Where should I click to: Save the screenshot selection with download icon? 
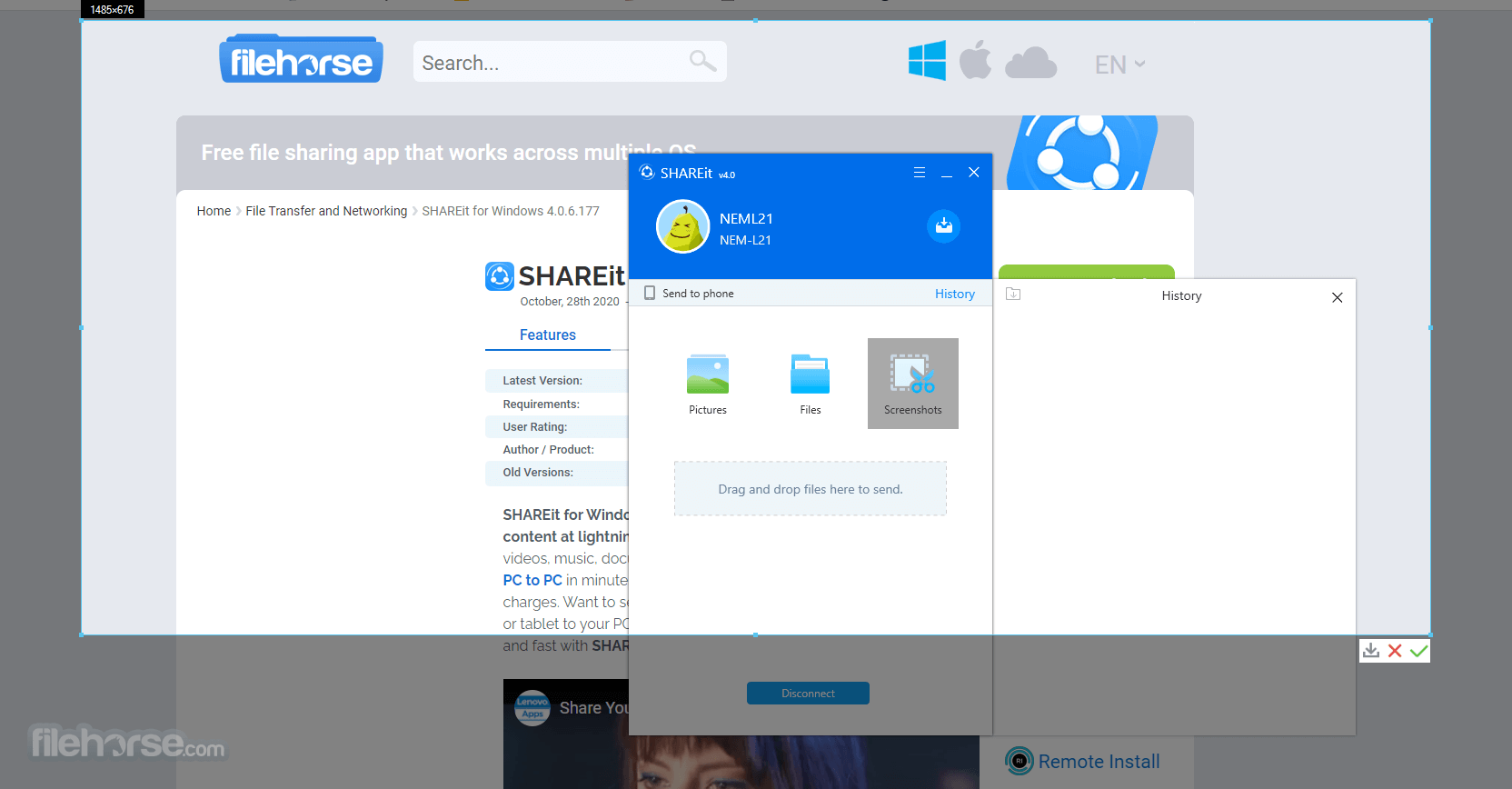1371,651
